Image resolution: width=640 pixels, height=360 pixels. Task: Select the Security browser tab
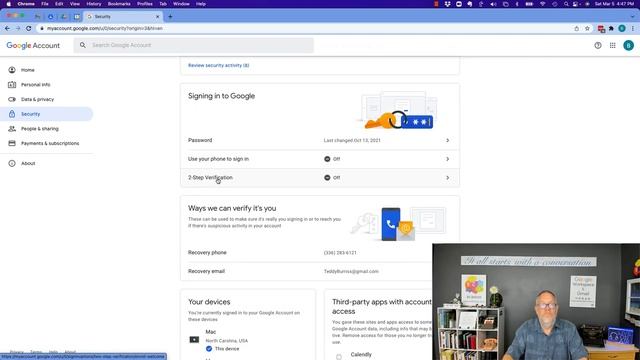[x=122, y=17]
